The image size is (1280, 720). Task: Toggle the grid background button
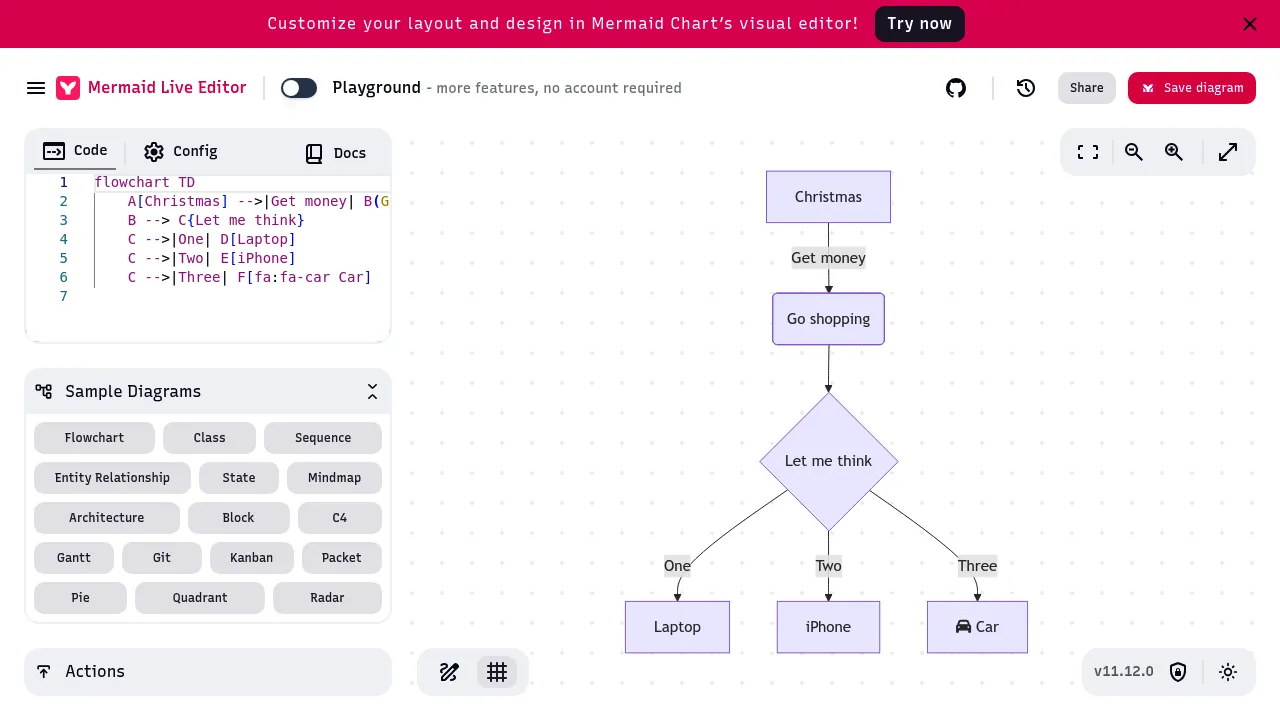click(x=497, y=672)
